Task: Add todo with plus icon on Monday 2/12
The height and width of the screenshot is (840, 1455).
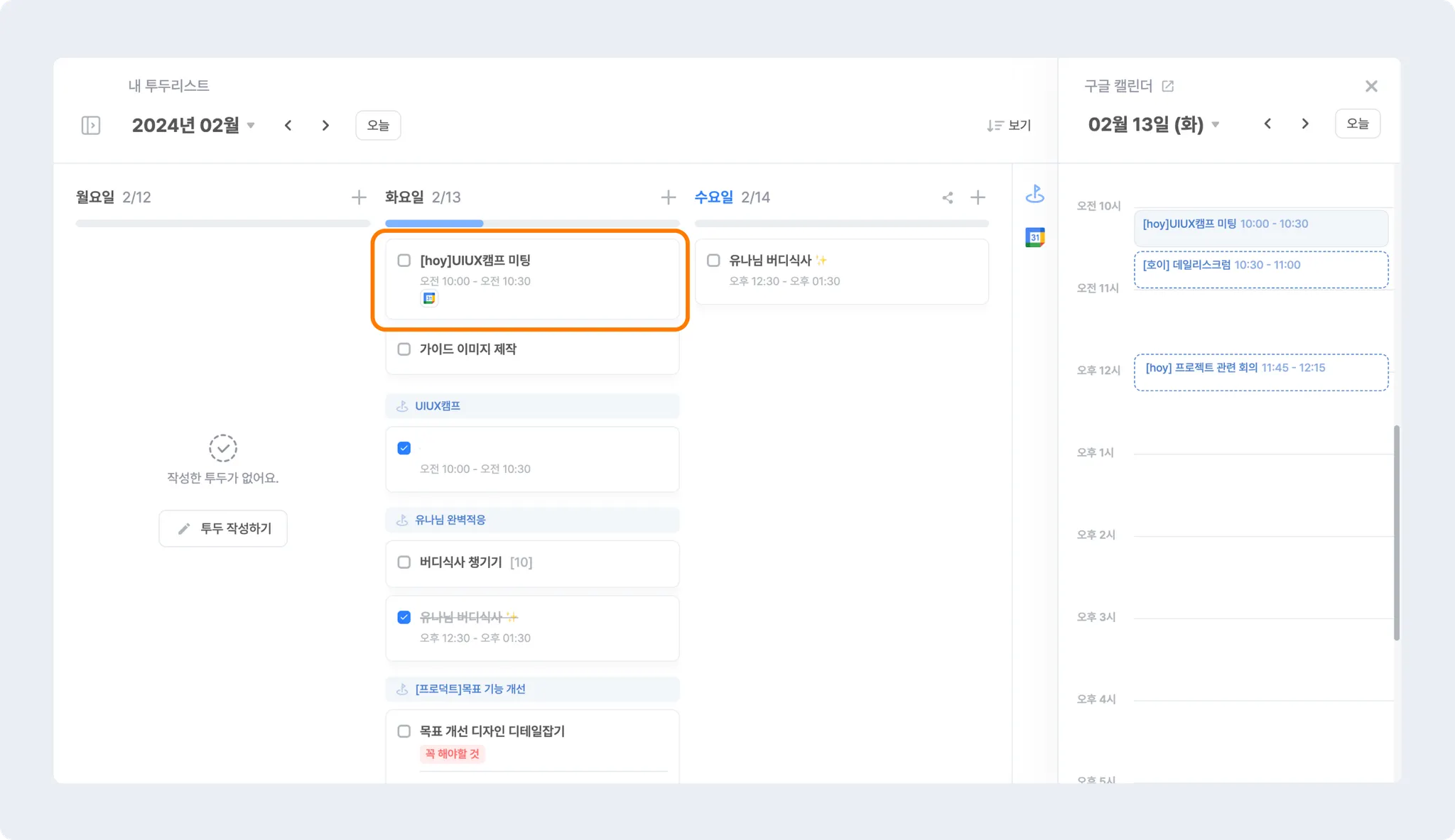Action: tap(359, 197)
